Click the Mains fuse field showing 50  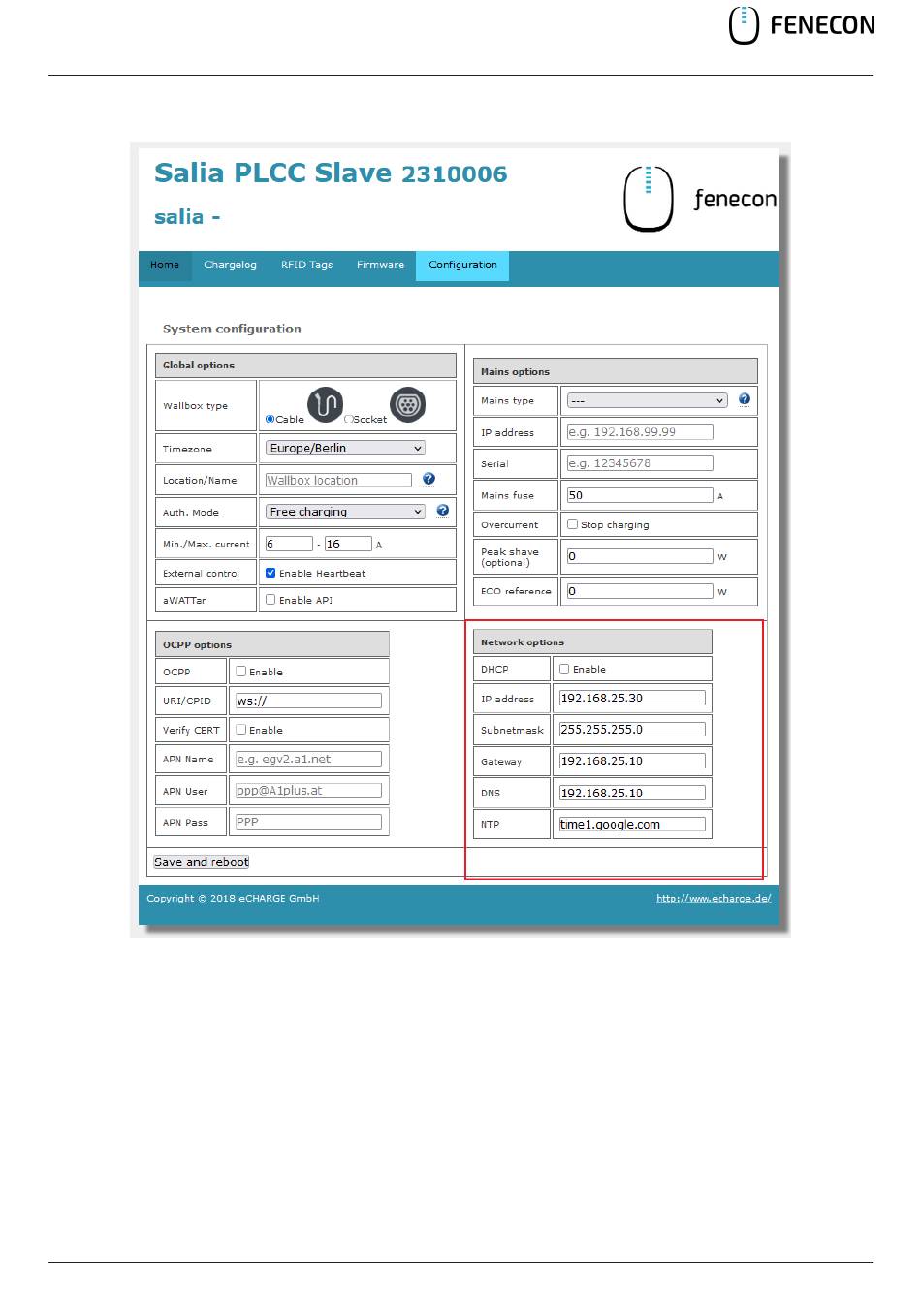[640, 495]
